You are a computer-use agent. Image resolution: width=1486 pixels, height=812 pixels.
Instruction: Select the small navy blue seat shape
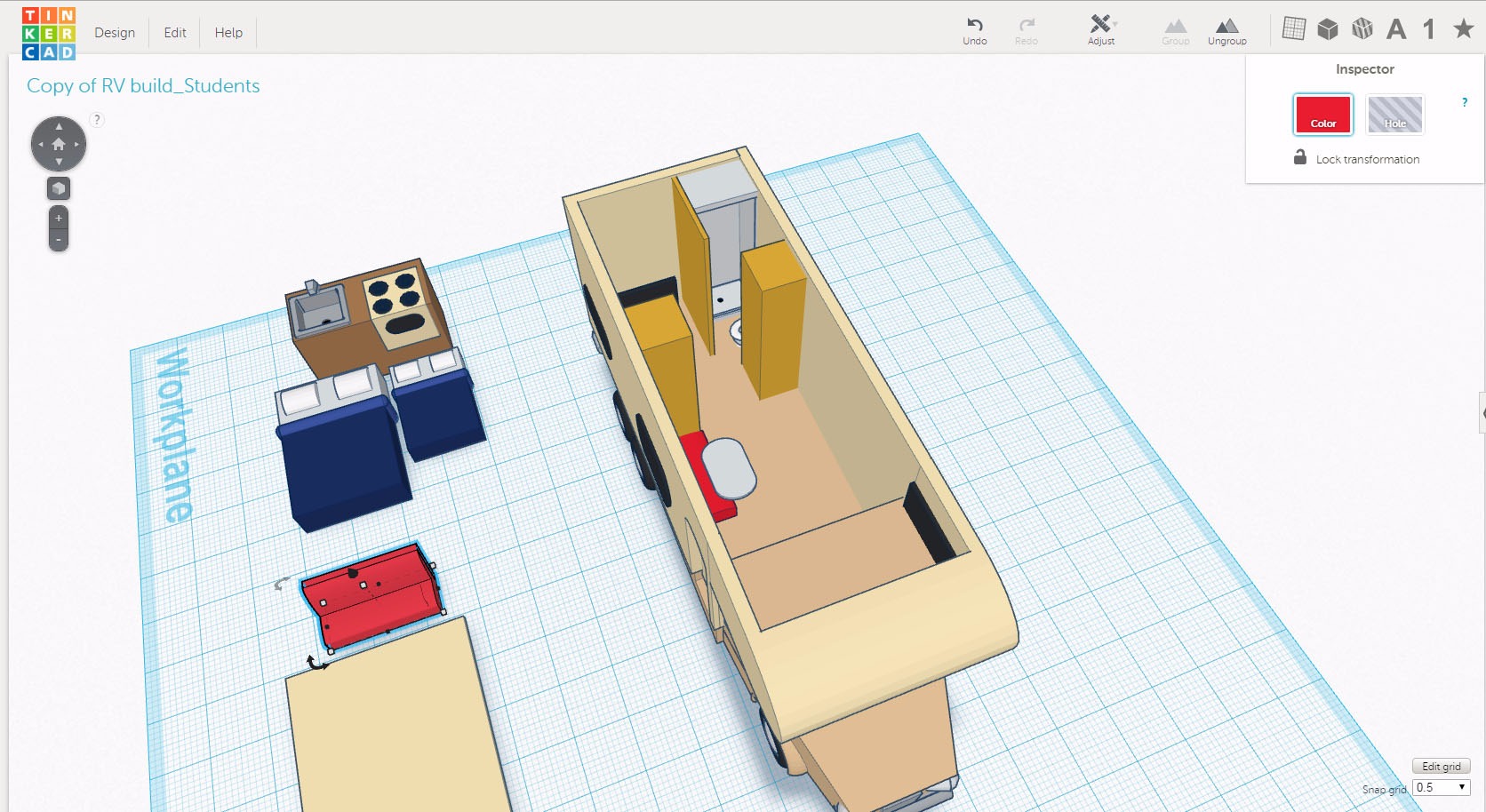click(437, 409)
